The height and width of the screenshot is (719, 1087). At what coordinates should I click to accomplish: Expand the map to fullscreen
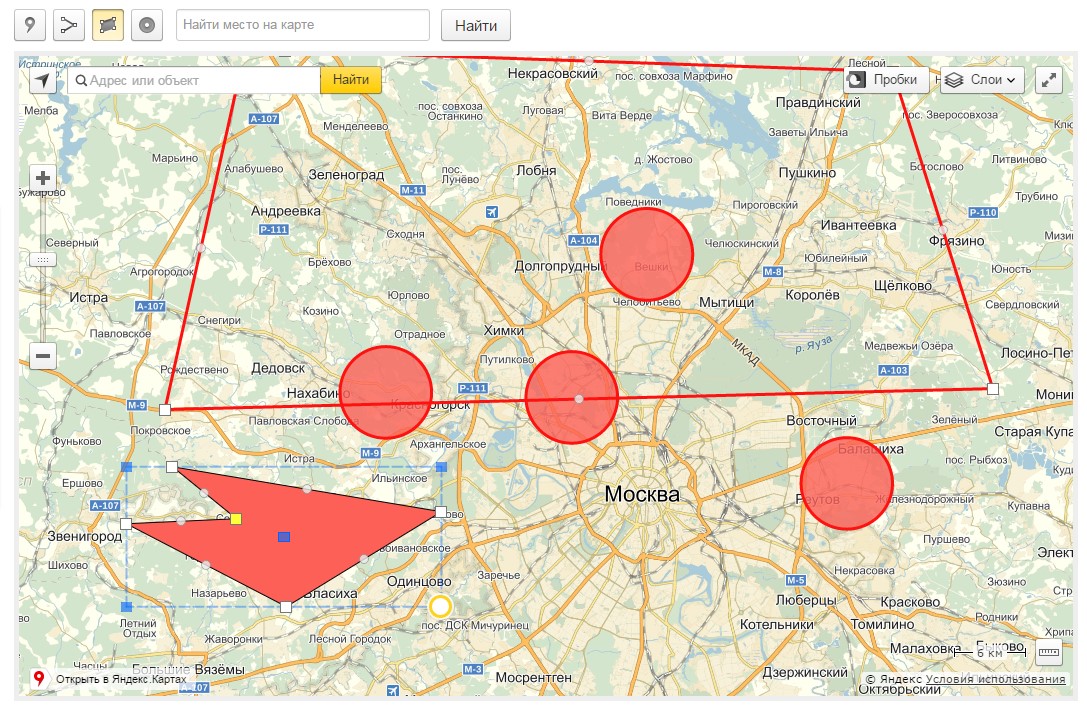1049,80
